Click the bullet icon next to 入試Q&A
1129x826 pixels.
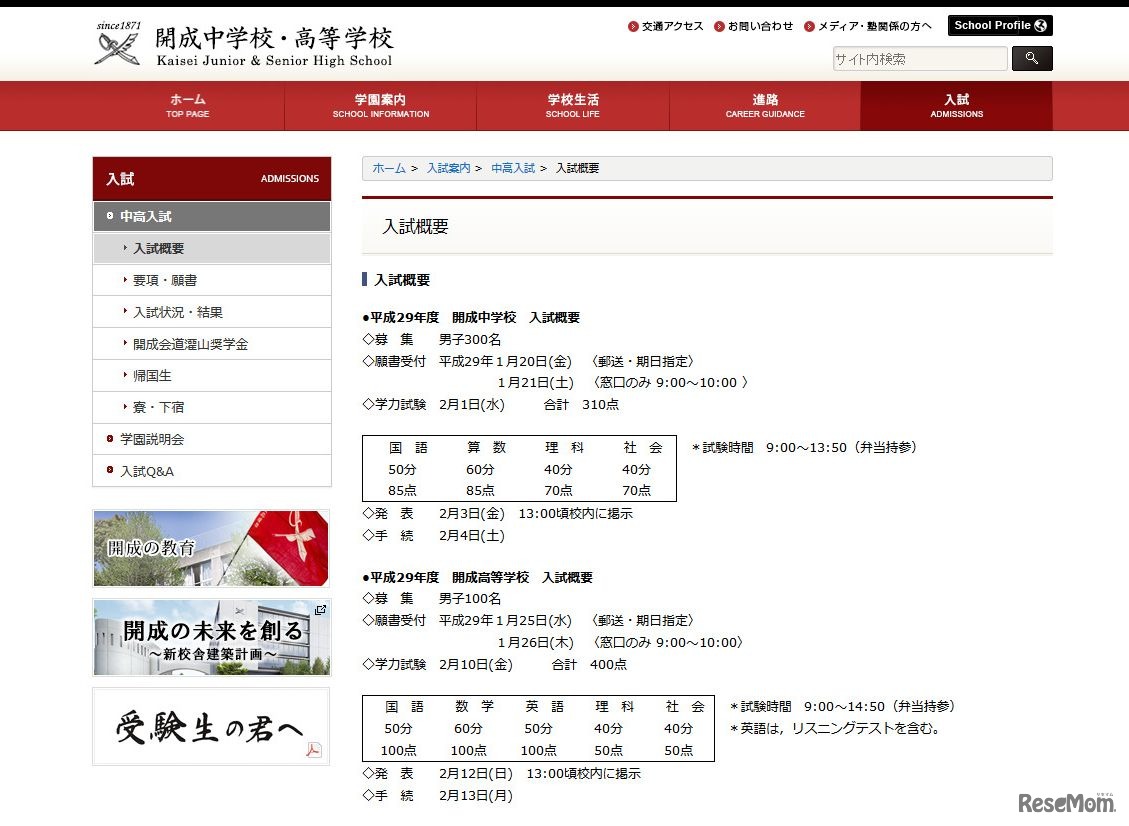coord(109,470)
